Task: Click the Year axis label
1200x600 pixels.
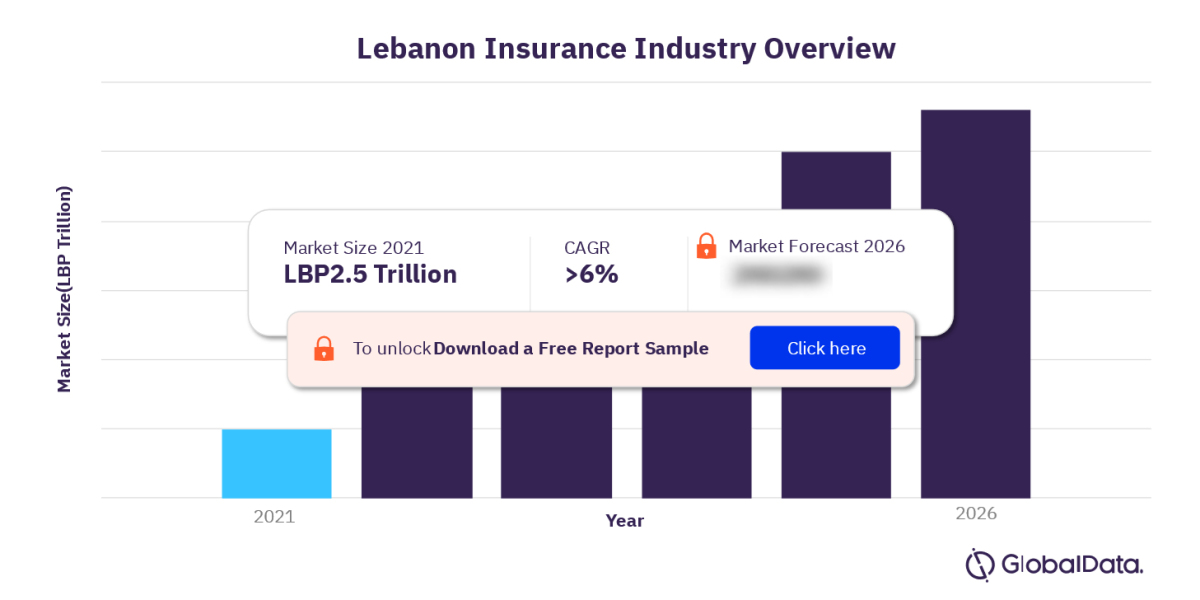Action: click(x=624, y=520)
